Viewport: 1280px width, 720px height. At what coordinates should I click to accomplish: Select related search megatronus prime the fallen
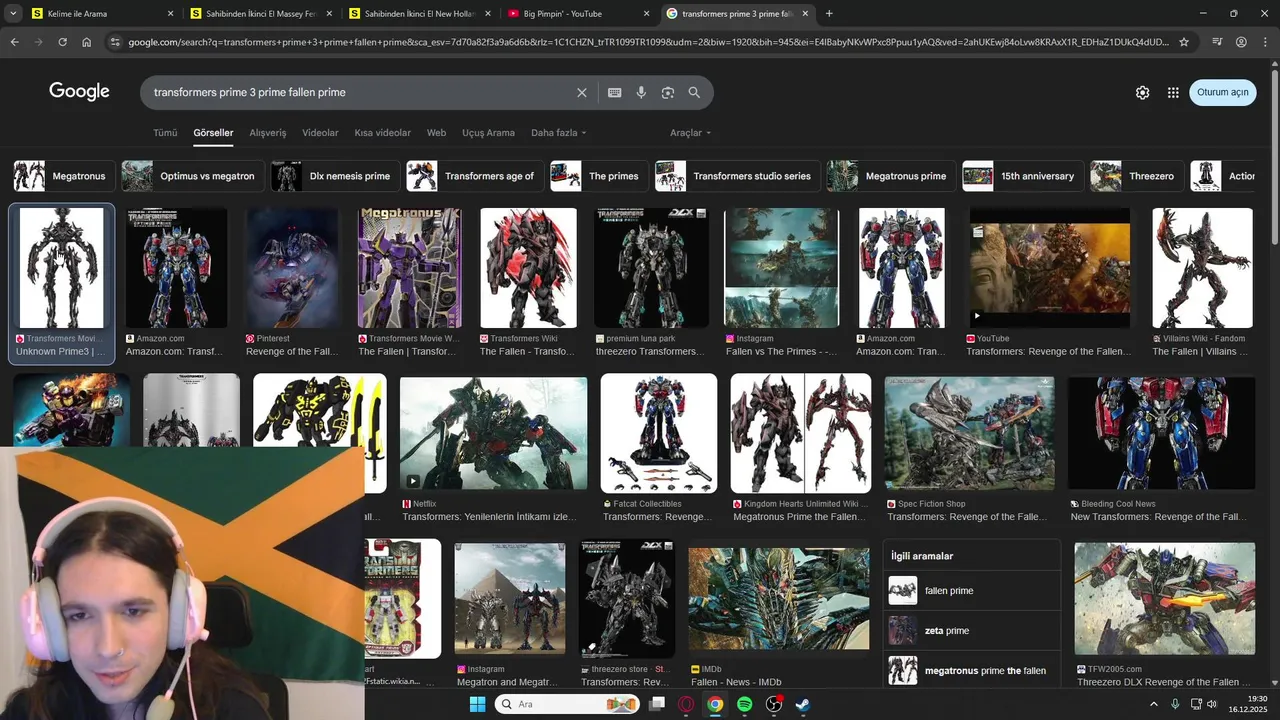pyautogui.click(x=971, y=671)
